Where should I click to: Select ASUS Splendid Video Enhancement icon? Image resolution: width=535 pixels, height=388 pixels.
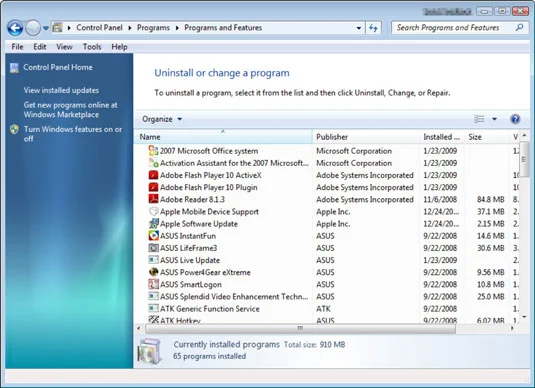(x=154, y=296)
